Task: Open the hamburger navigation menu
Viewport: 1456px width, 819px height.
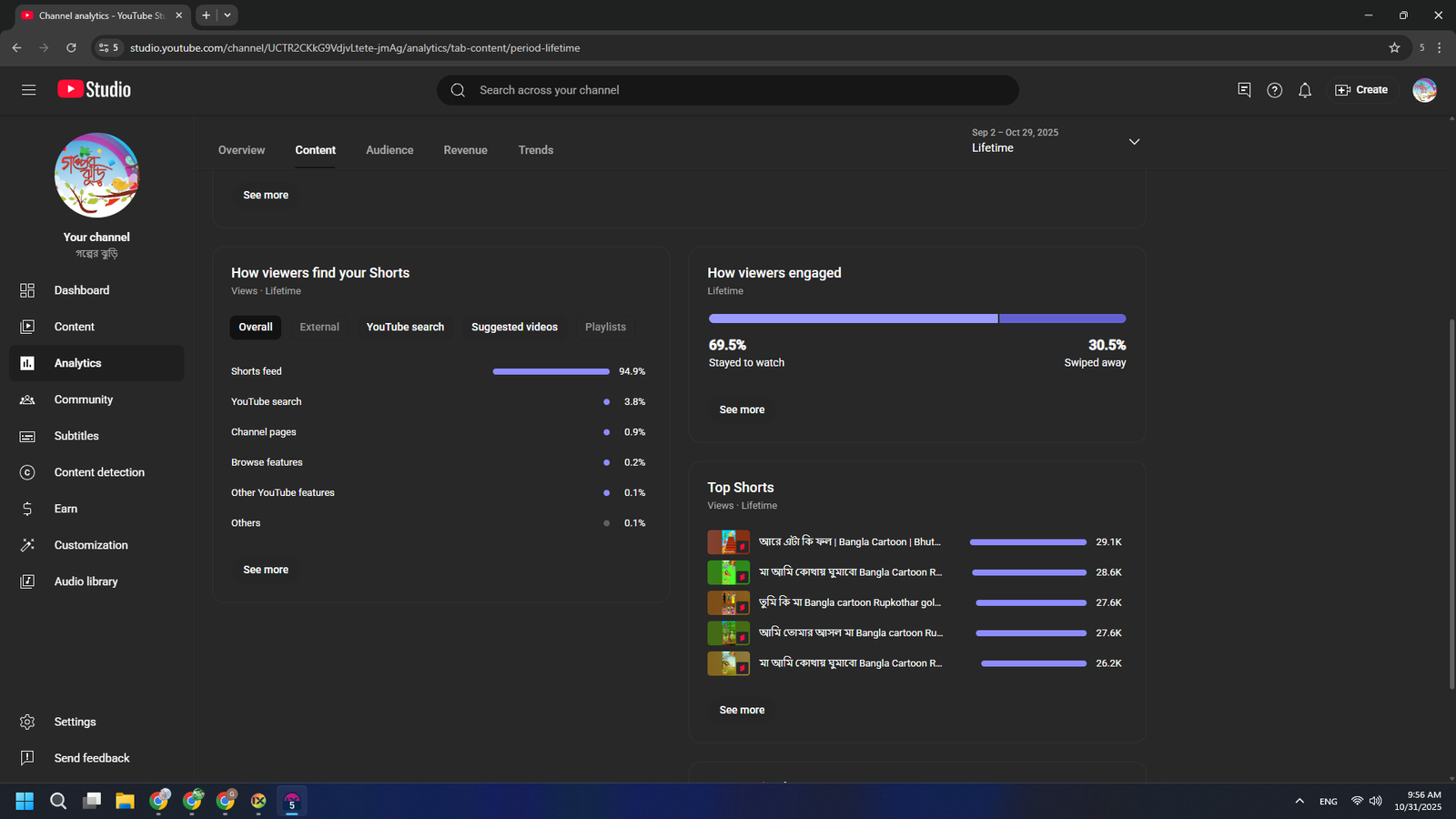Action: point(28,90)
